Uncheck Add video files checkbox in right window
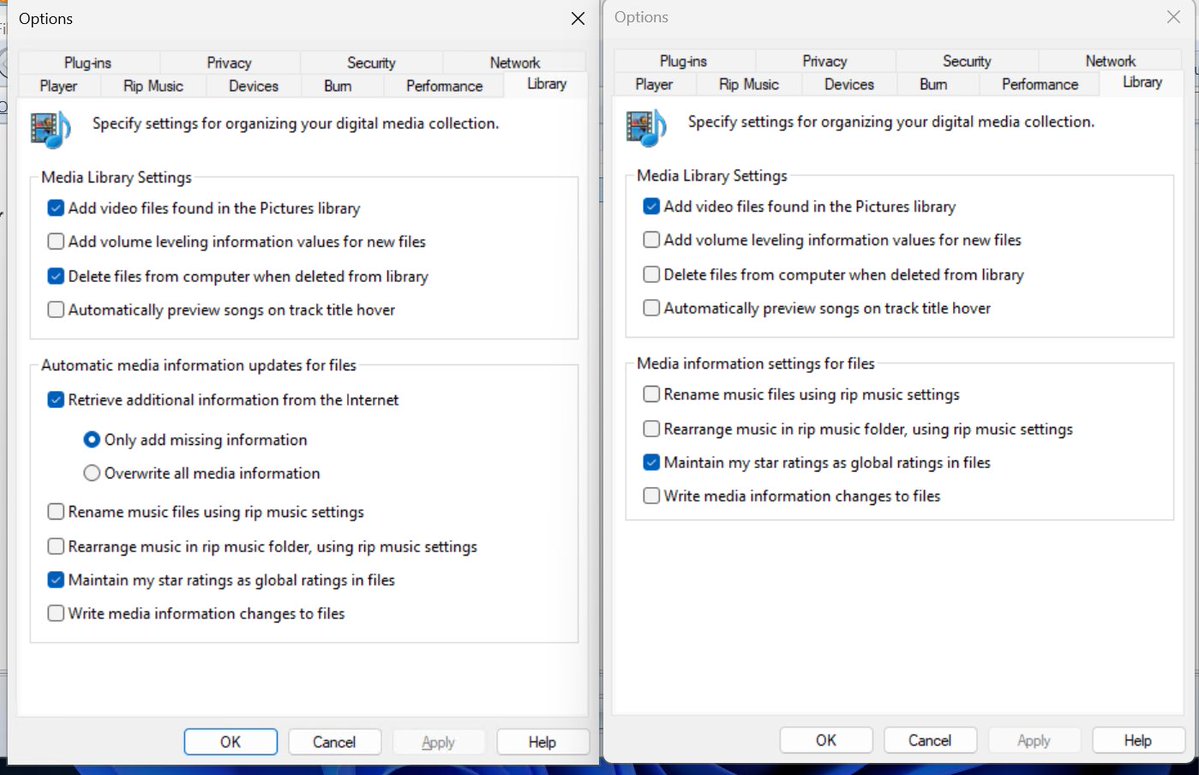The height and width of the screenshot is (775, 1199). click(651, 206)
